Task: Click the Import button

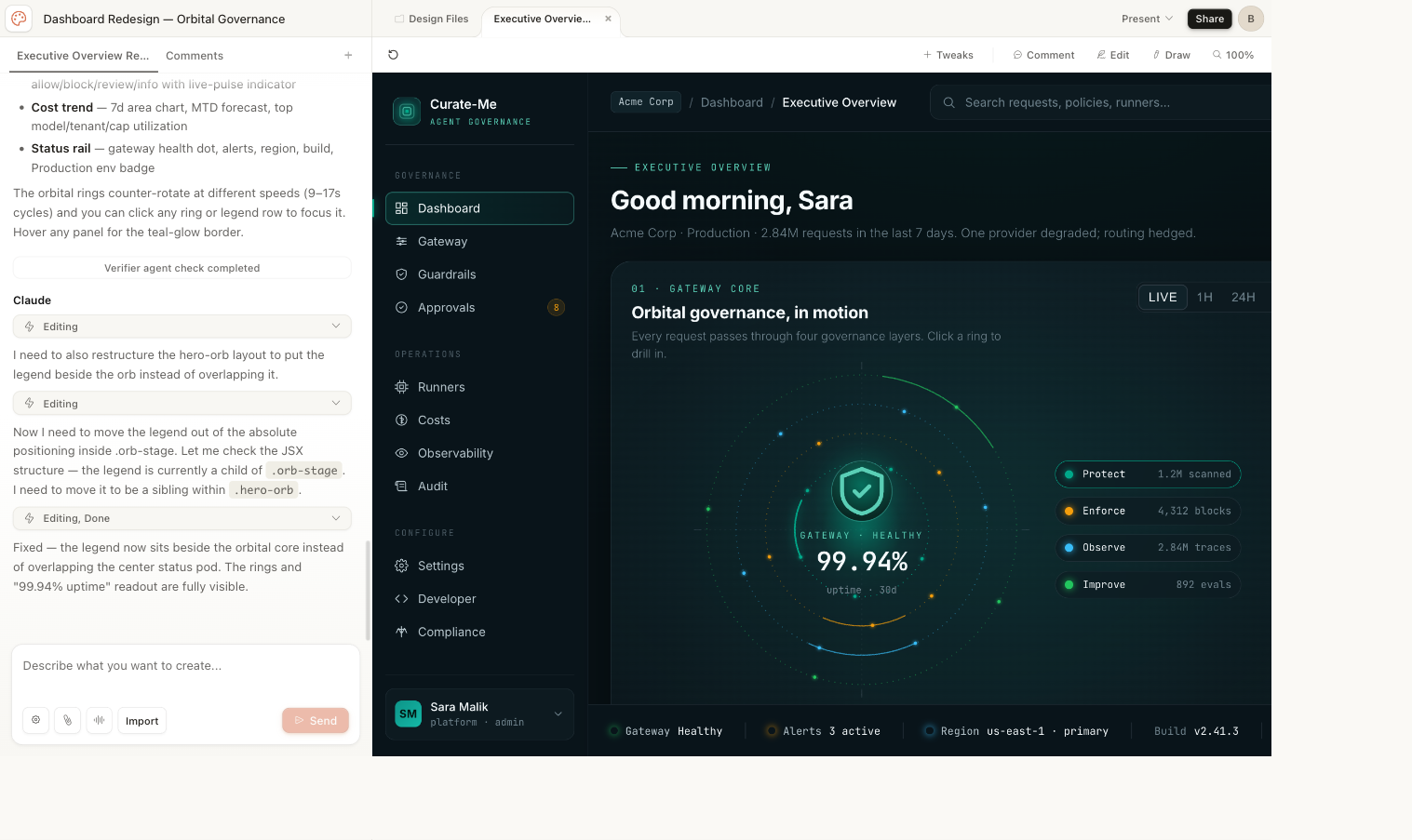Action: click(x=141, y=721)
